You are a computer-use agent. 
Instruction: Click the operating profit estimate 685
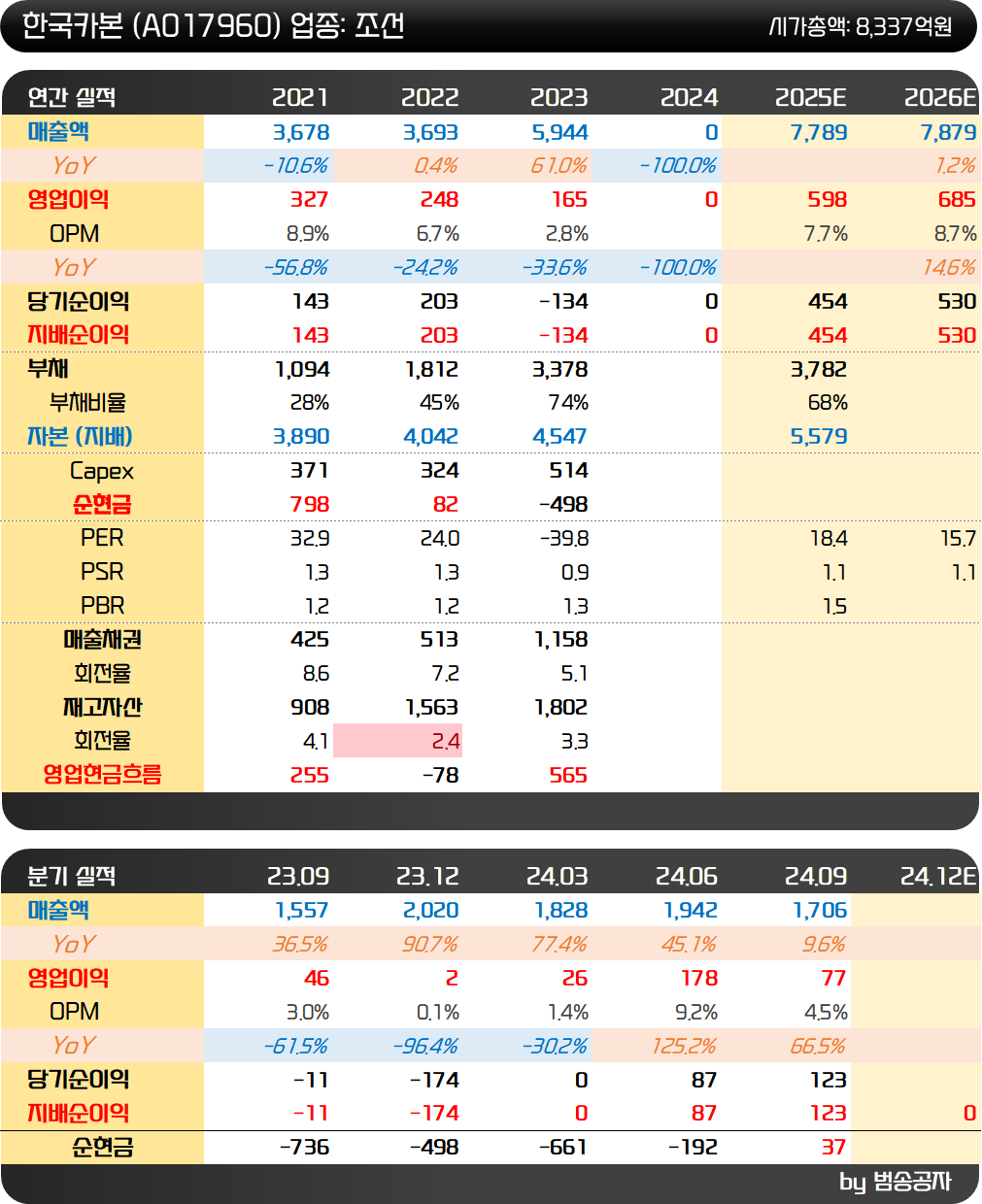pos(956,199)
